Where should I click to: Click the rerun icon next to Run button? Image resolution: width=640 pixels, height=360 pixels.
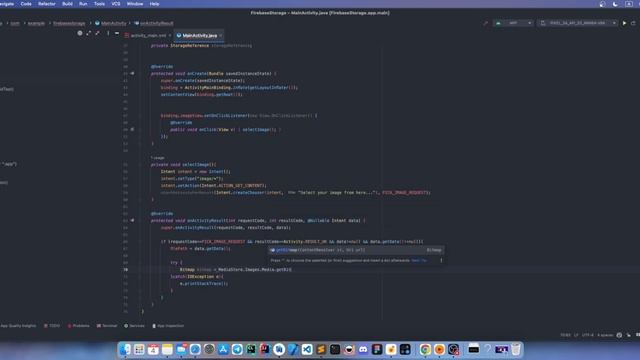click(x=633, y=23)
